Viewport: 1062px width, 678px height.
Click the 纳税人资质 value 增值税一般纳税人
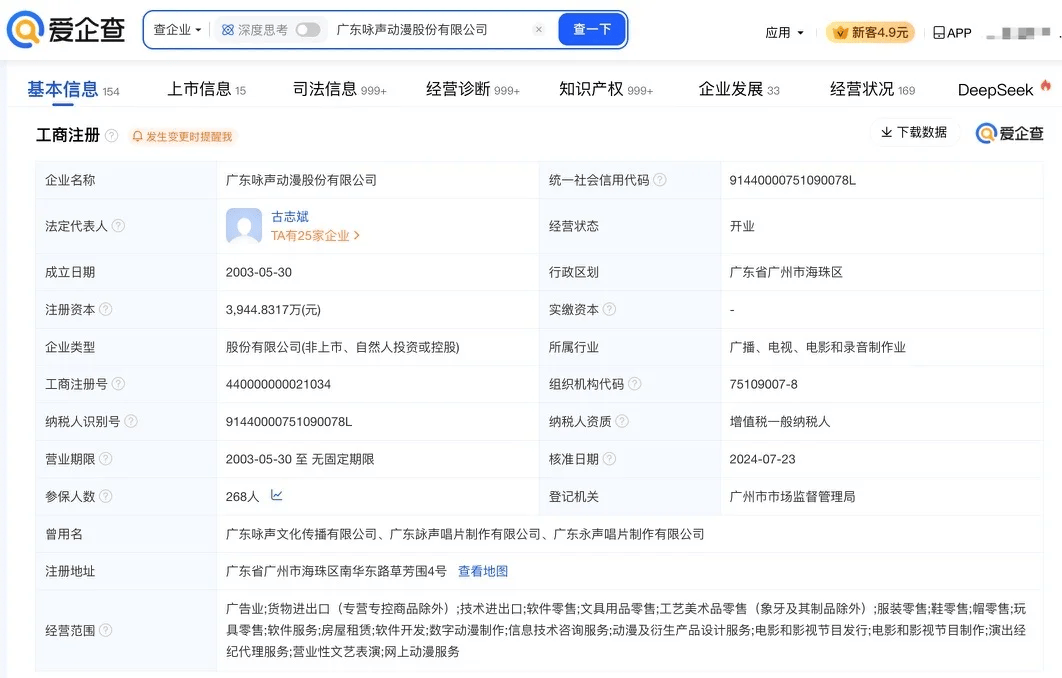pos(780,422)
